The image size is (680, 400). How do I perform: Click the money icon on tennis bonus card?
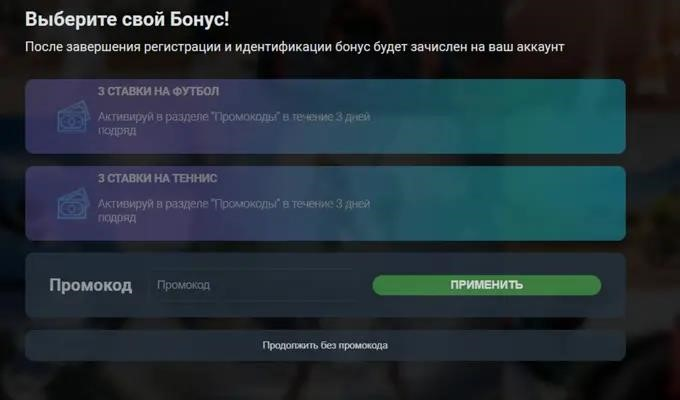coord(73,203)
